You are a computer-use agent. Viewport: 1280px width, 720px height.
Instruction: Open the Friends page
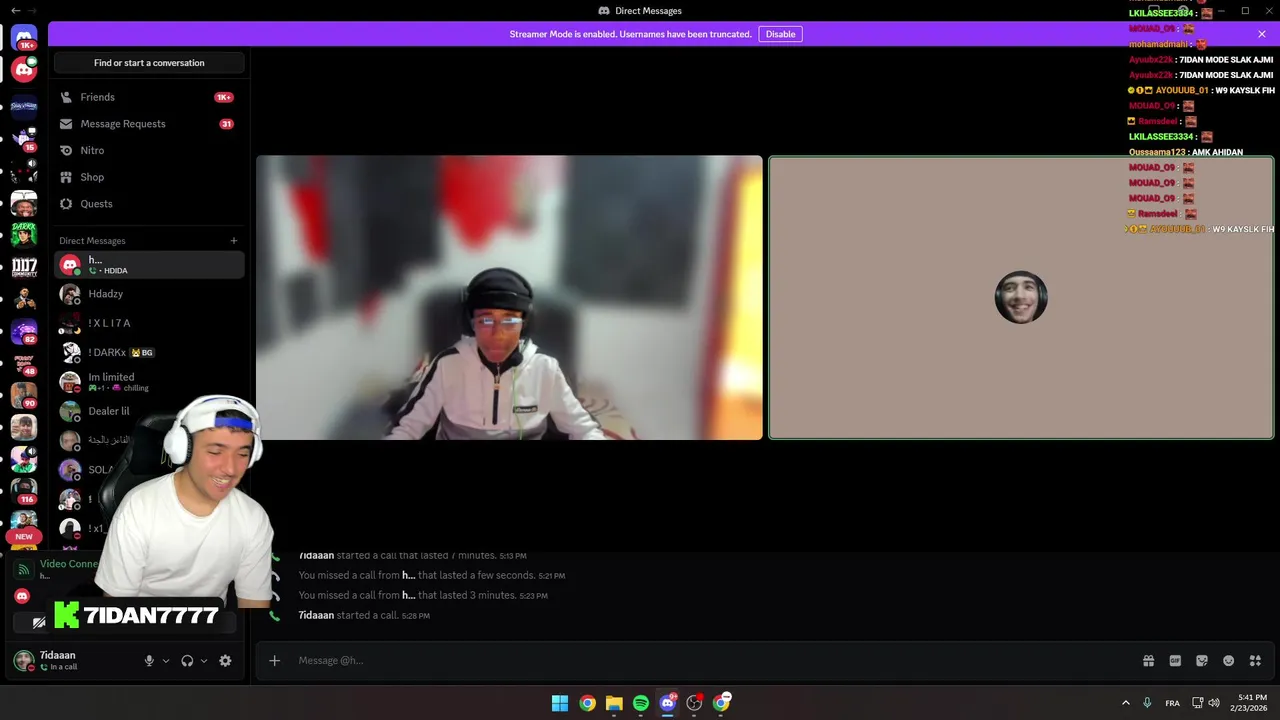click(x=149, y=97)
